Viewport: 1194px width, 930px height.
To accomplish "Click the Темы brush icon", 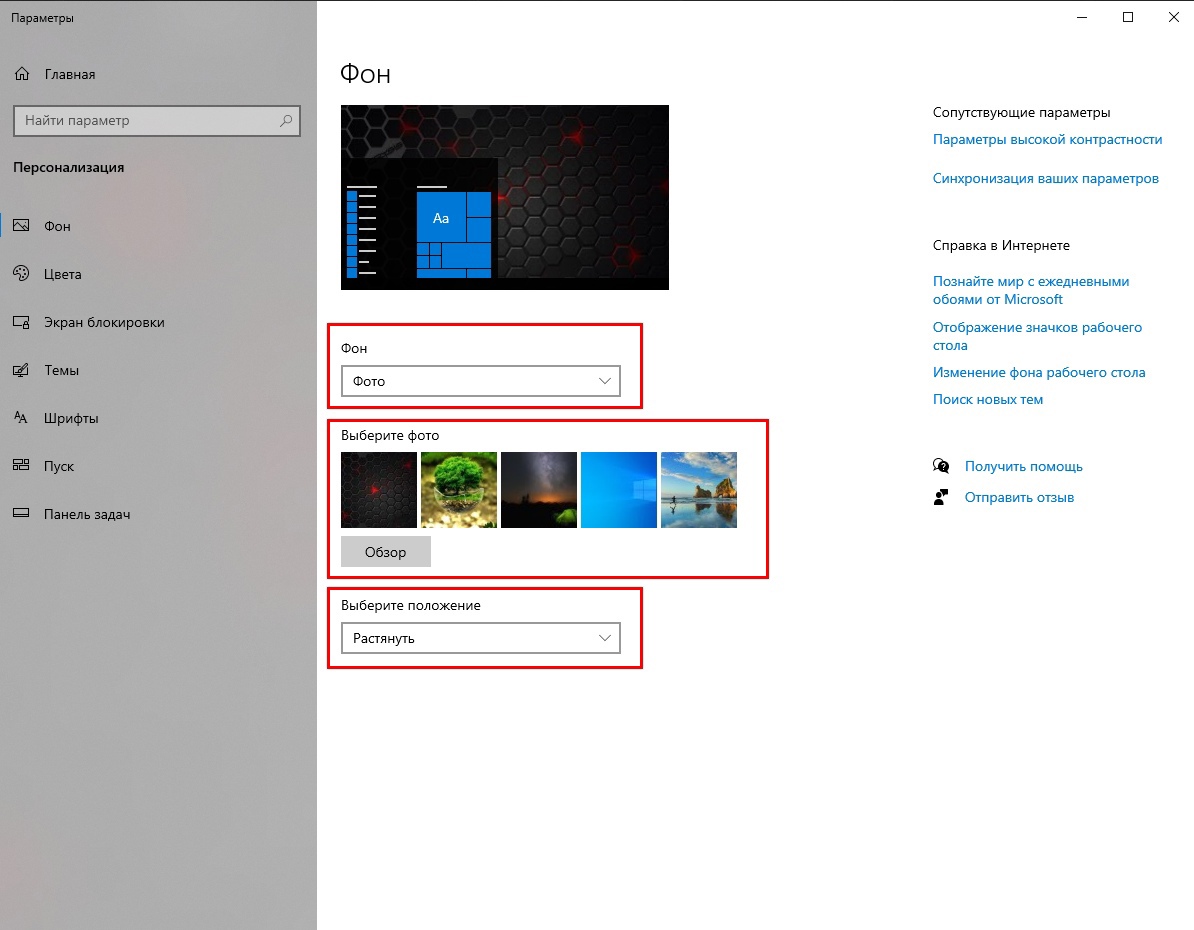I will point(22,370).
